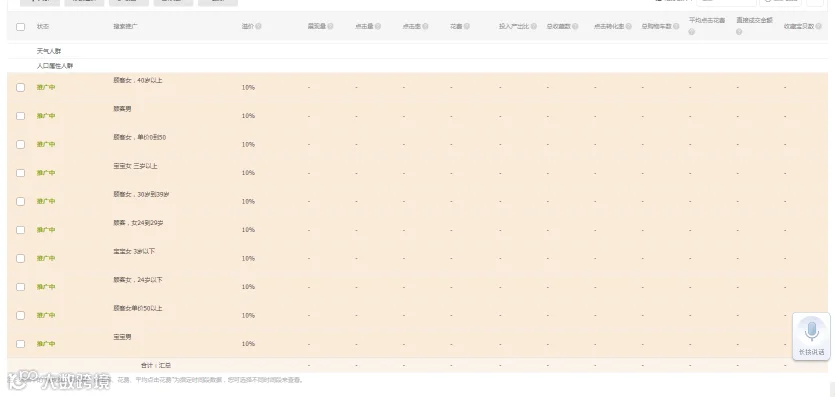Click the 花费 column header label

(456, 26)
